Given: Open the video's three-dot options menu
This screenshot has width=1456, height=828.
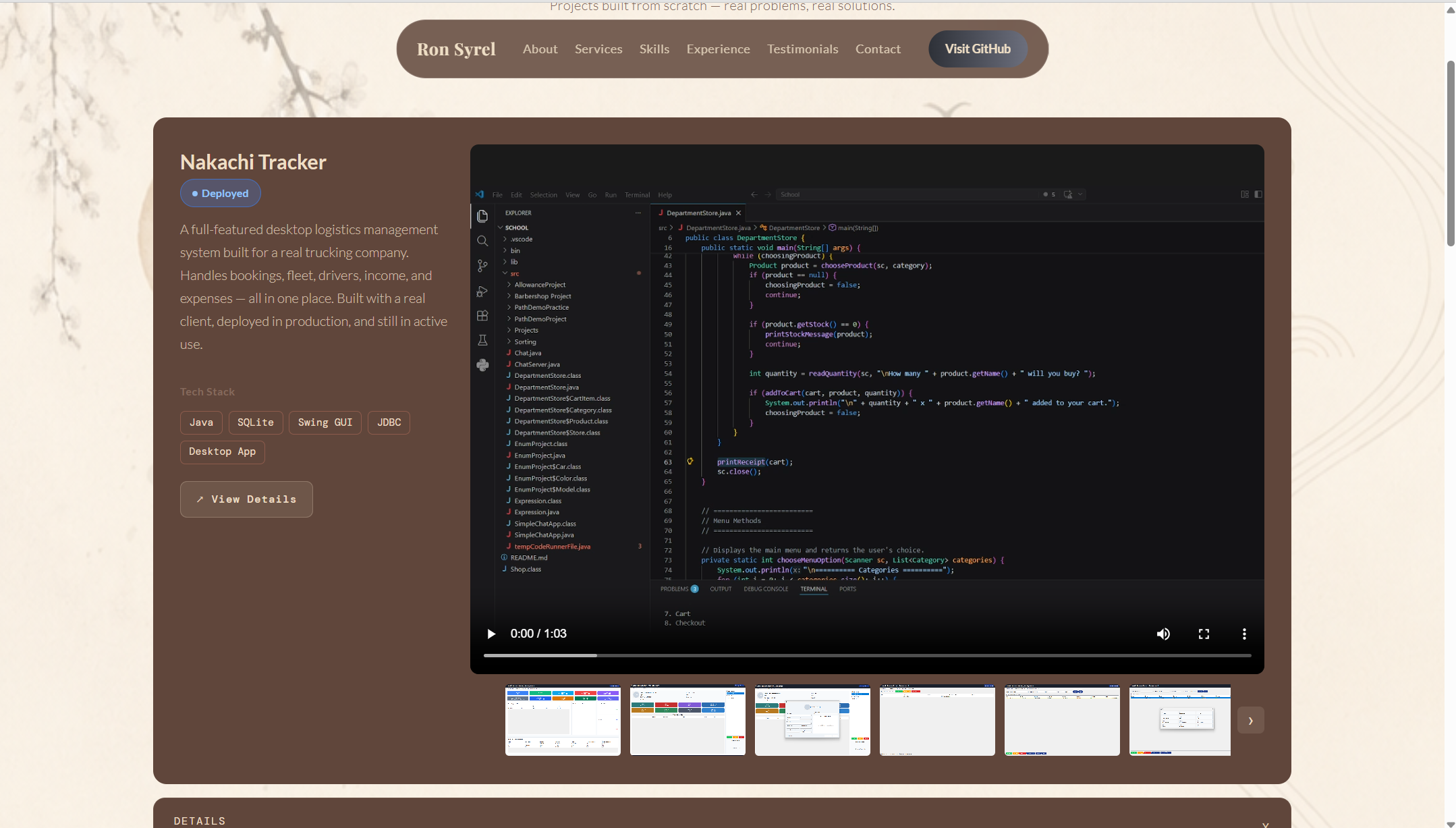Looking at the screenshot, I should pyautogui.click(x=1244, y=634).
